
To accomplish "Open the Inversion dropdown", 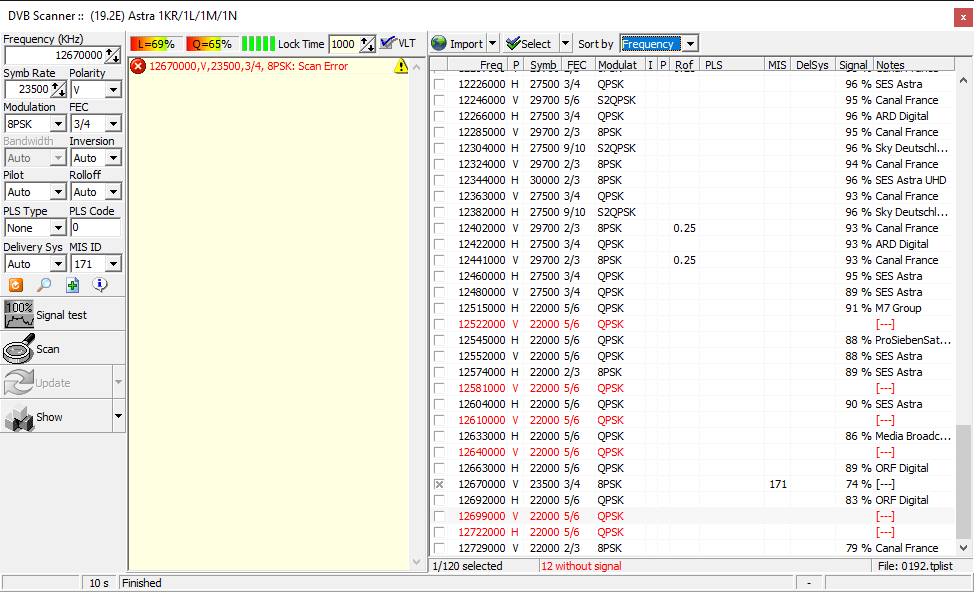I will pos(112,158).
